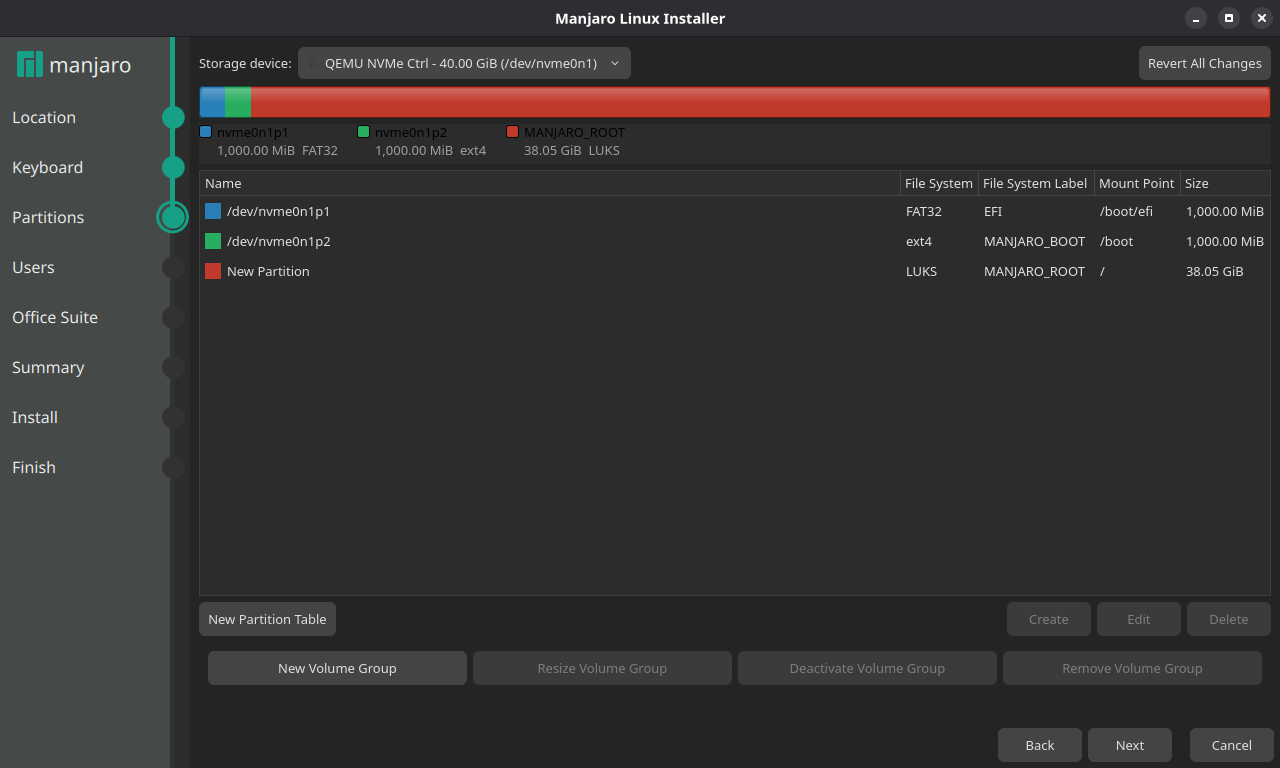Click the green icon of /dev/nvme0n1p2 row
This screenshot has width=1280, height=768.
point(213,241)
